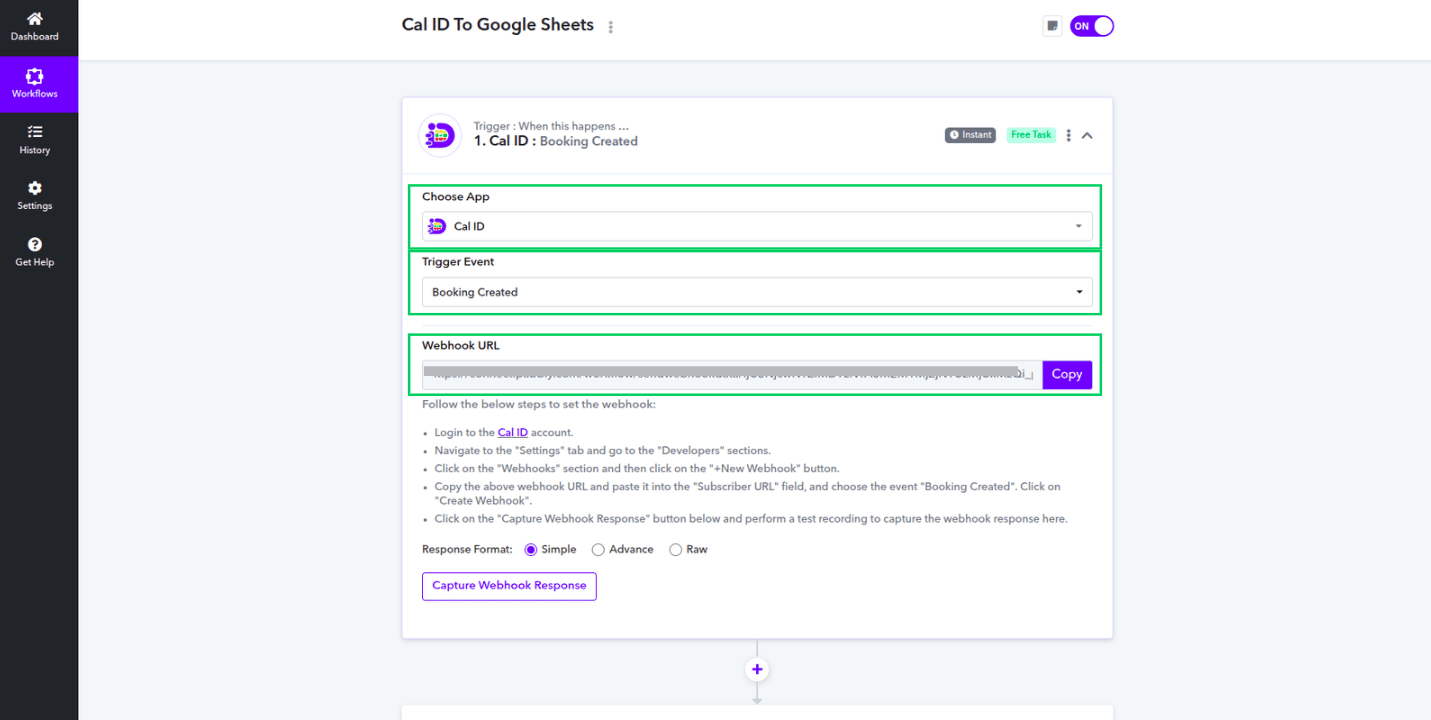Viewport: 1431px width, 720px height.
Task: Click the Get Help sidebar item
Action: tap(35, 252)
